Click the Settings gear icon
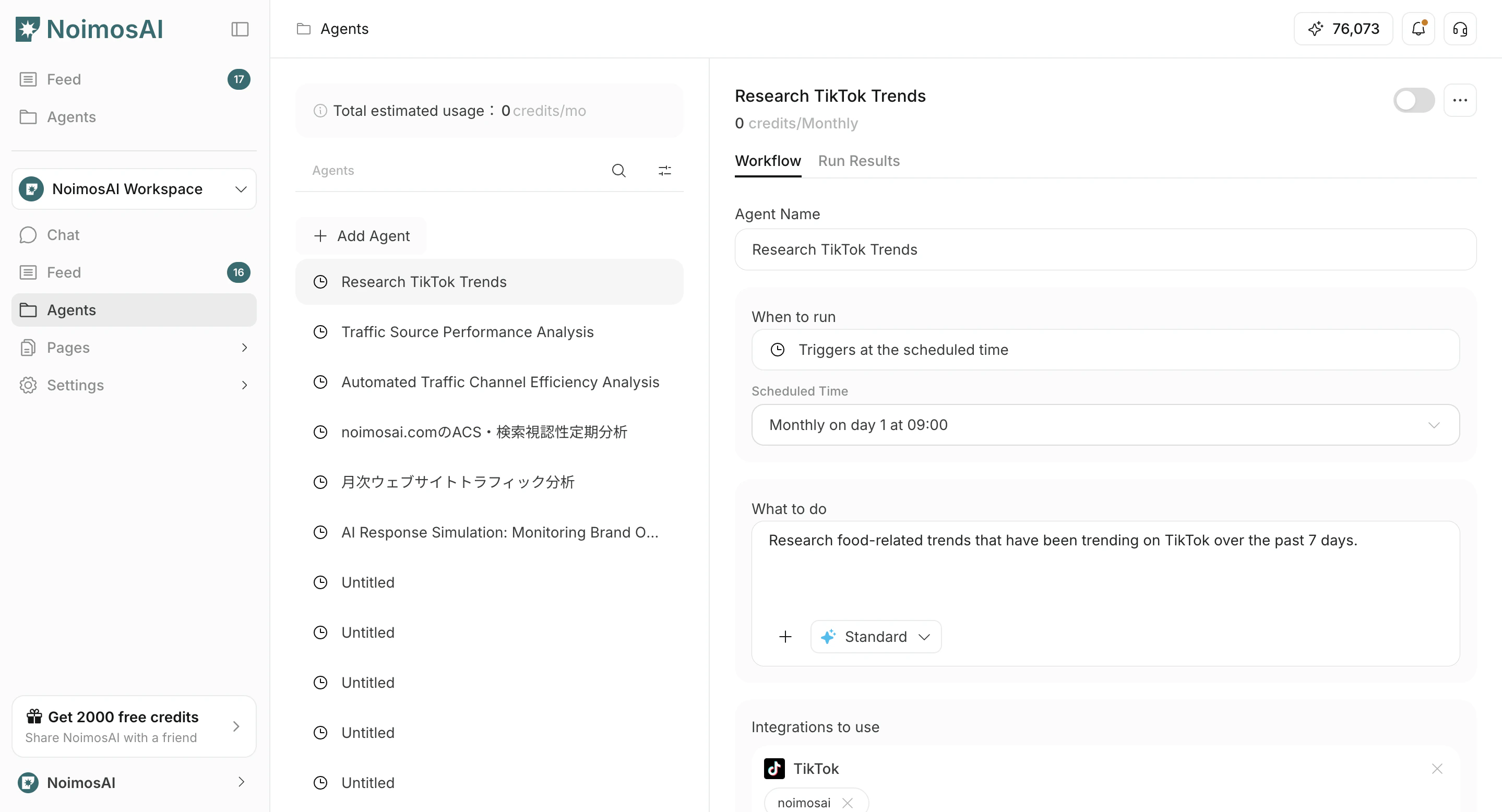The image size is (1502, 812). 28,385
